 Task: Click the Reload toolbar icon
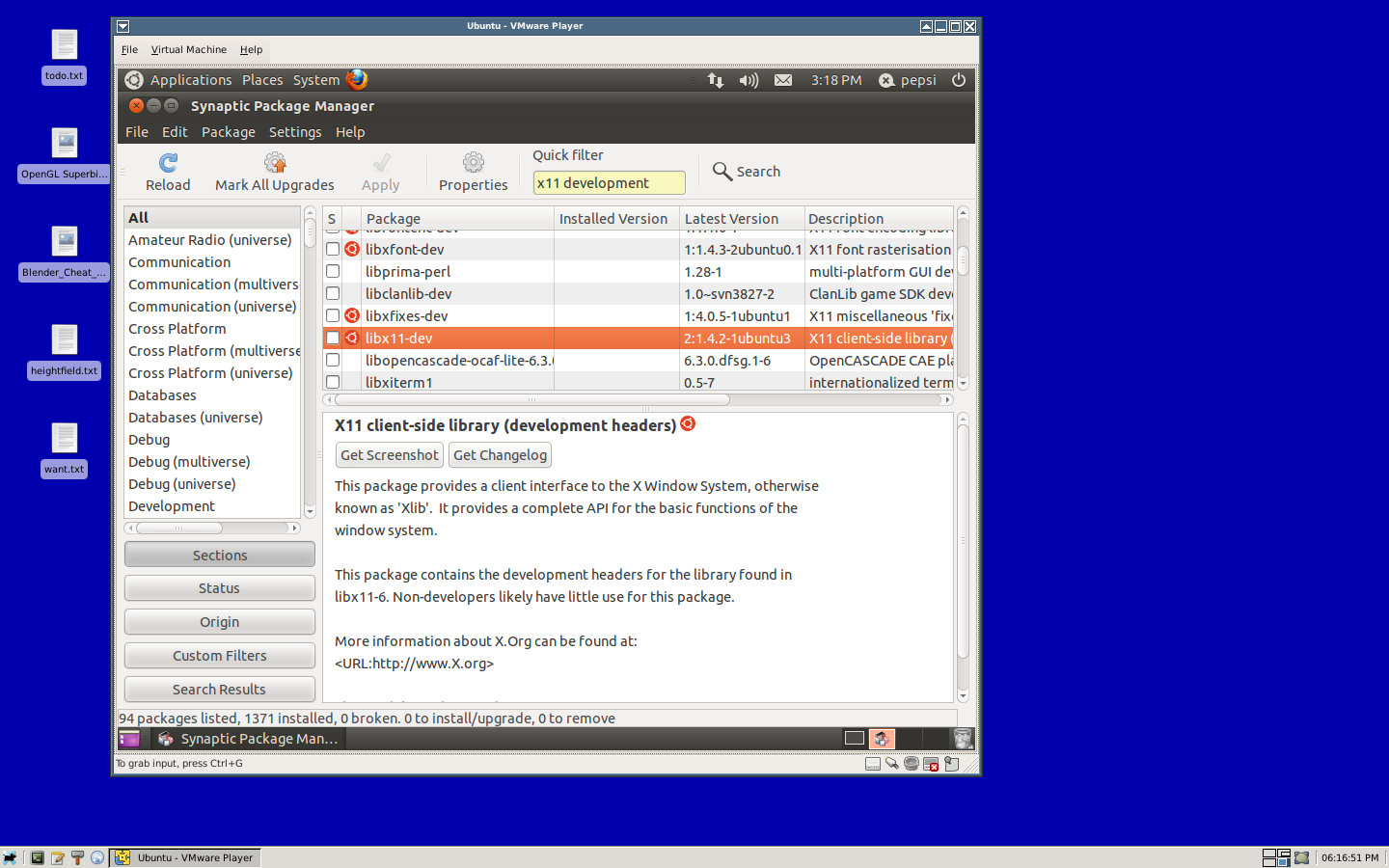168,163
